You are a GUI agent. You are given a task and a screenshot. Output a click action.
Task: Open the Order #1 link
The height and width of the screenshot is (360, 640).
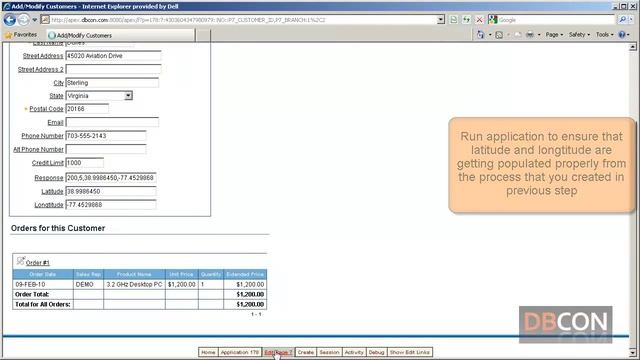[38, 263]
